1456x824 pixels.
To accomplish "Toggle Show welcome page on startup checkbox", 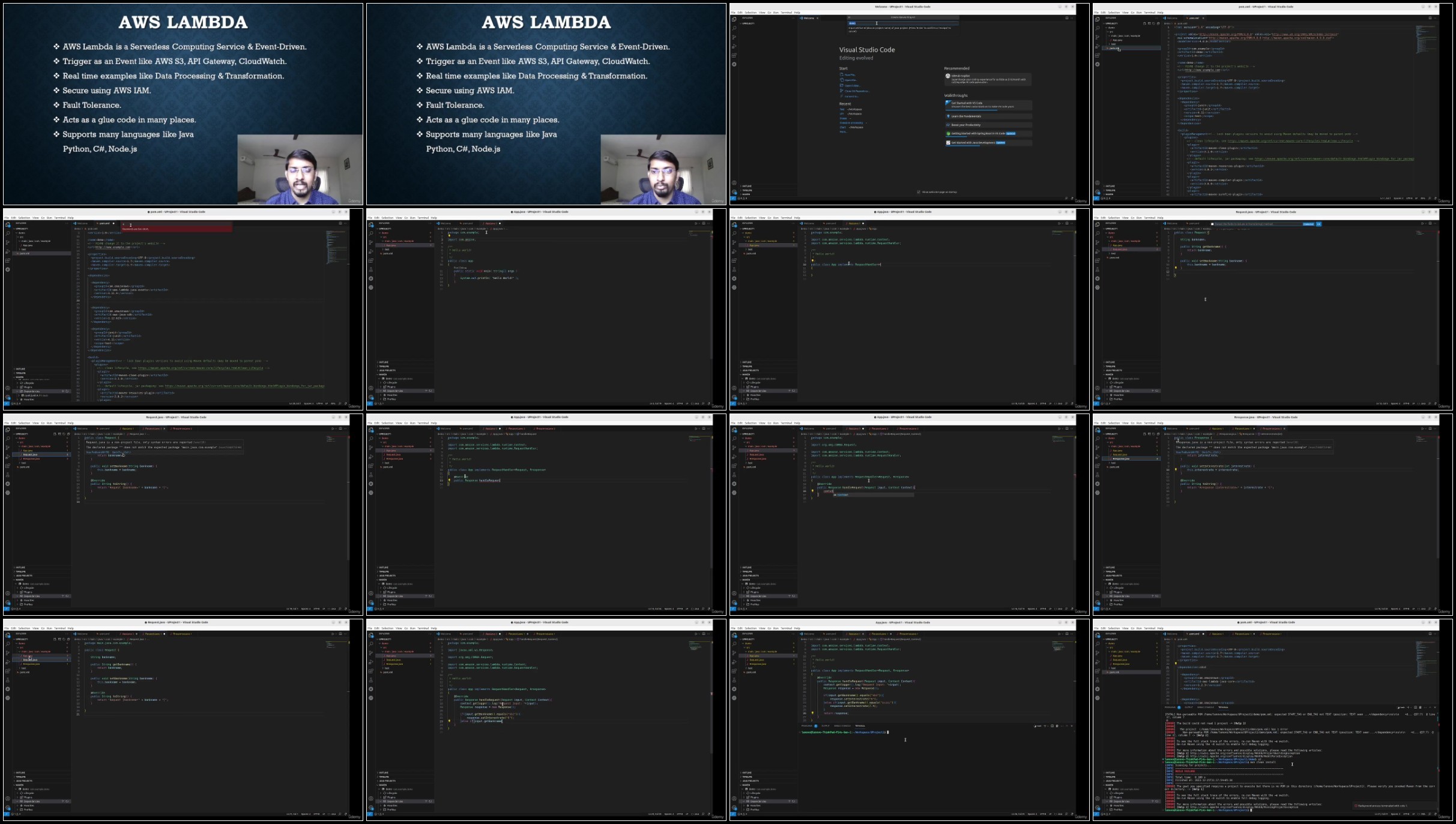I will pyautogui.click(x=919, y=192).
